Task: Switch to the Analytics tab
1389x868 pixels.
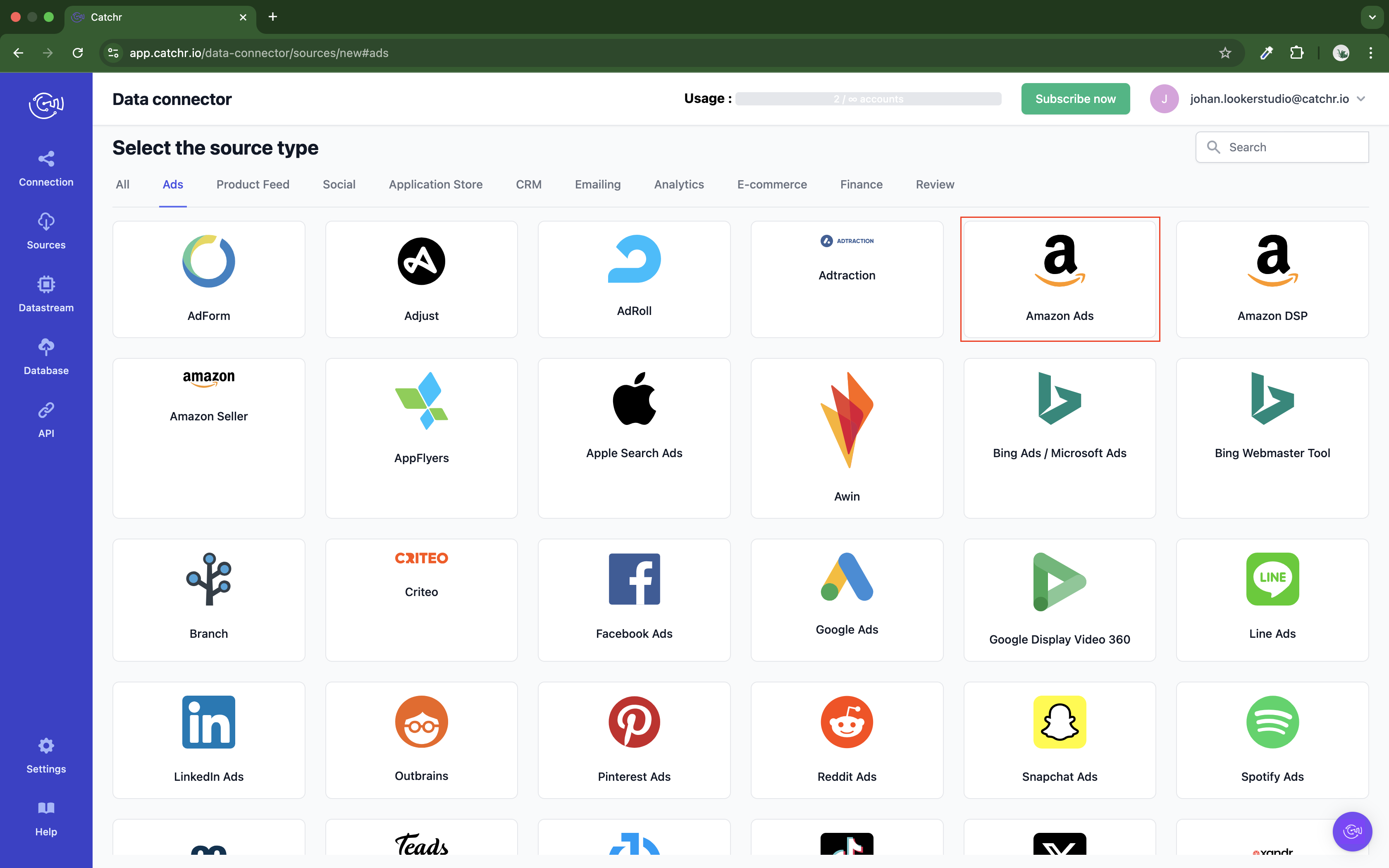Action: 678,184
